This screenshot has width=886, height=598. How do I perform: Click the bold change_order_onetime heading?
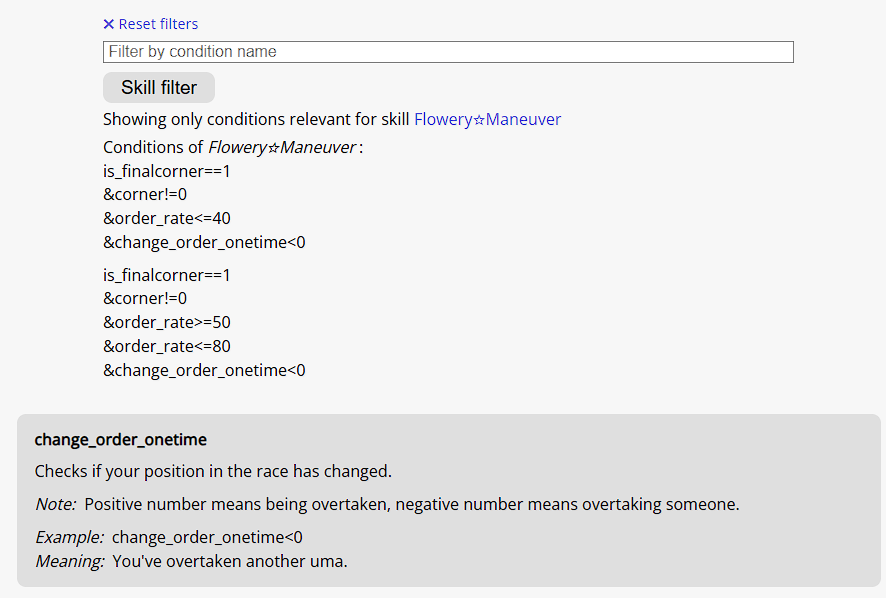tap(120, 440)
